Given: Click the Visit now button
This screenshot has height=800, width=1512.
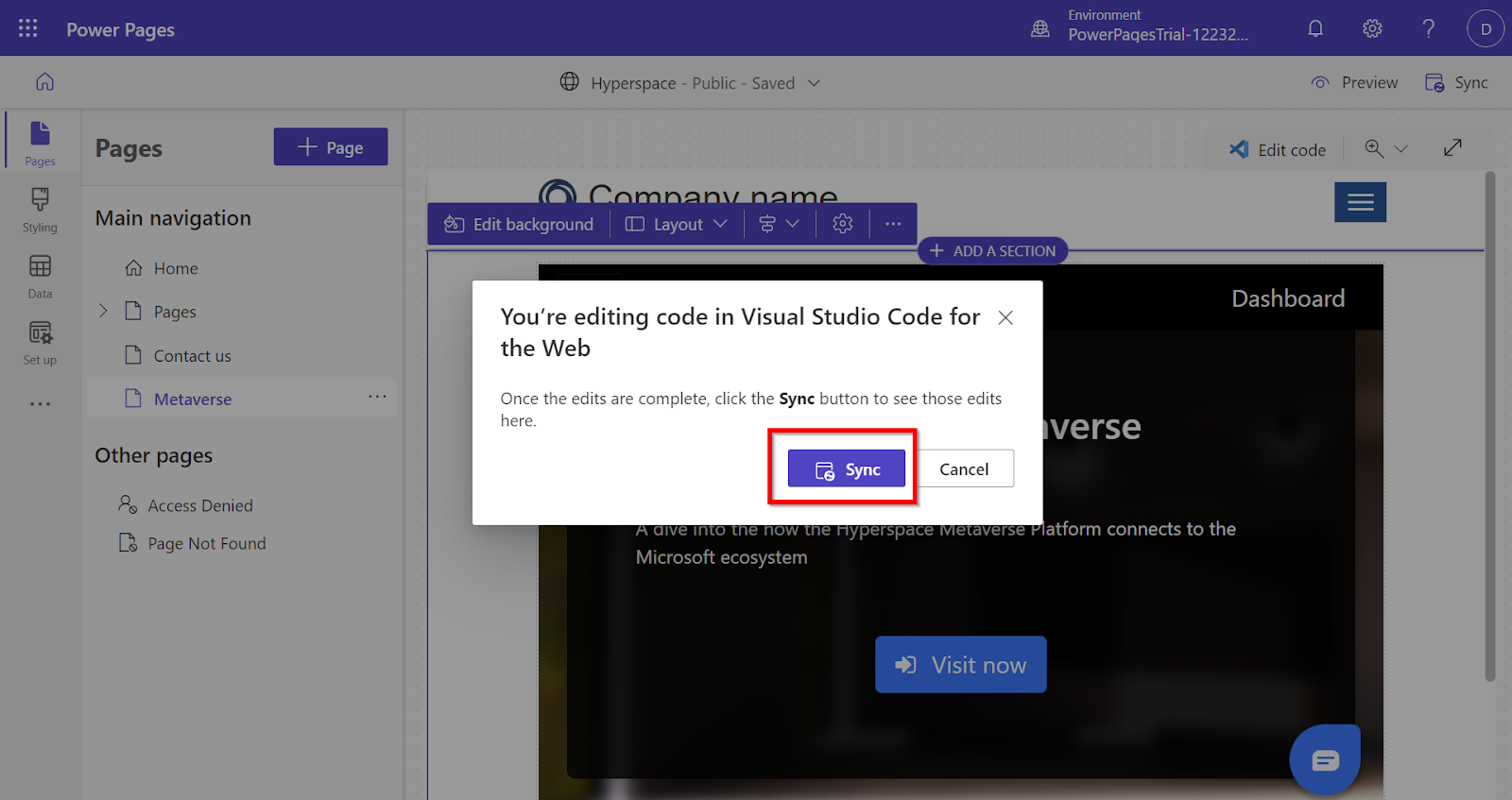Looking at the screenshot, I should coord(960,664).
